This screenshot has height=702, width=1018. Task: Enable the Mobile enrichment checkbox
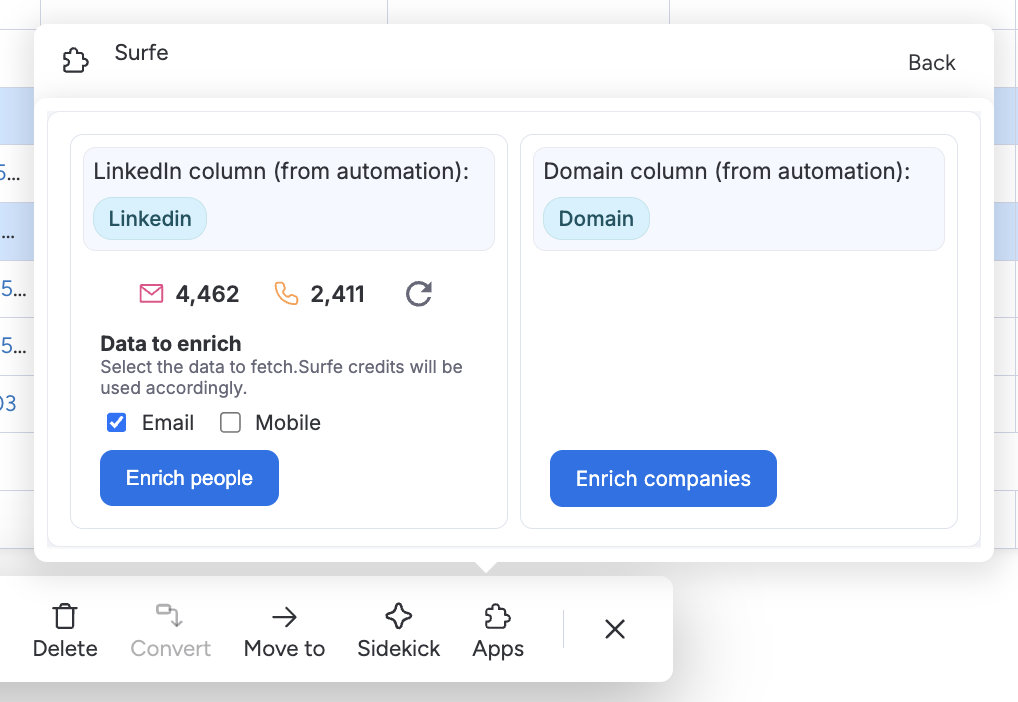[x=231, y=423]
